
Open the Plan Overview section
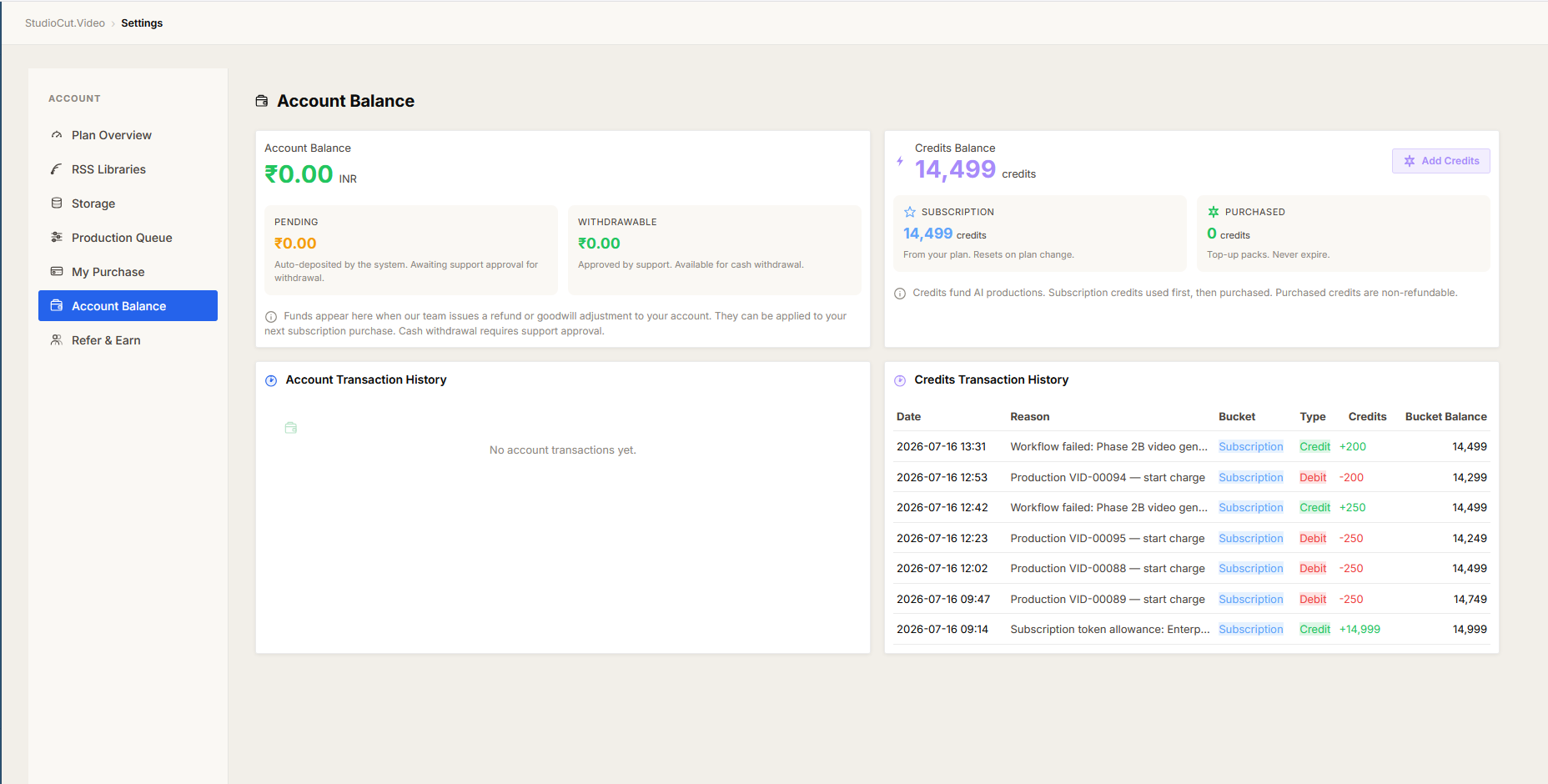coord(128,135)
